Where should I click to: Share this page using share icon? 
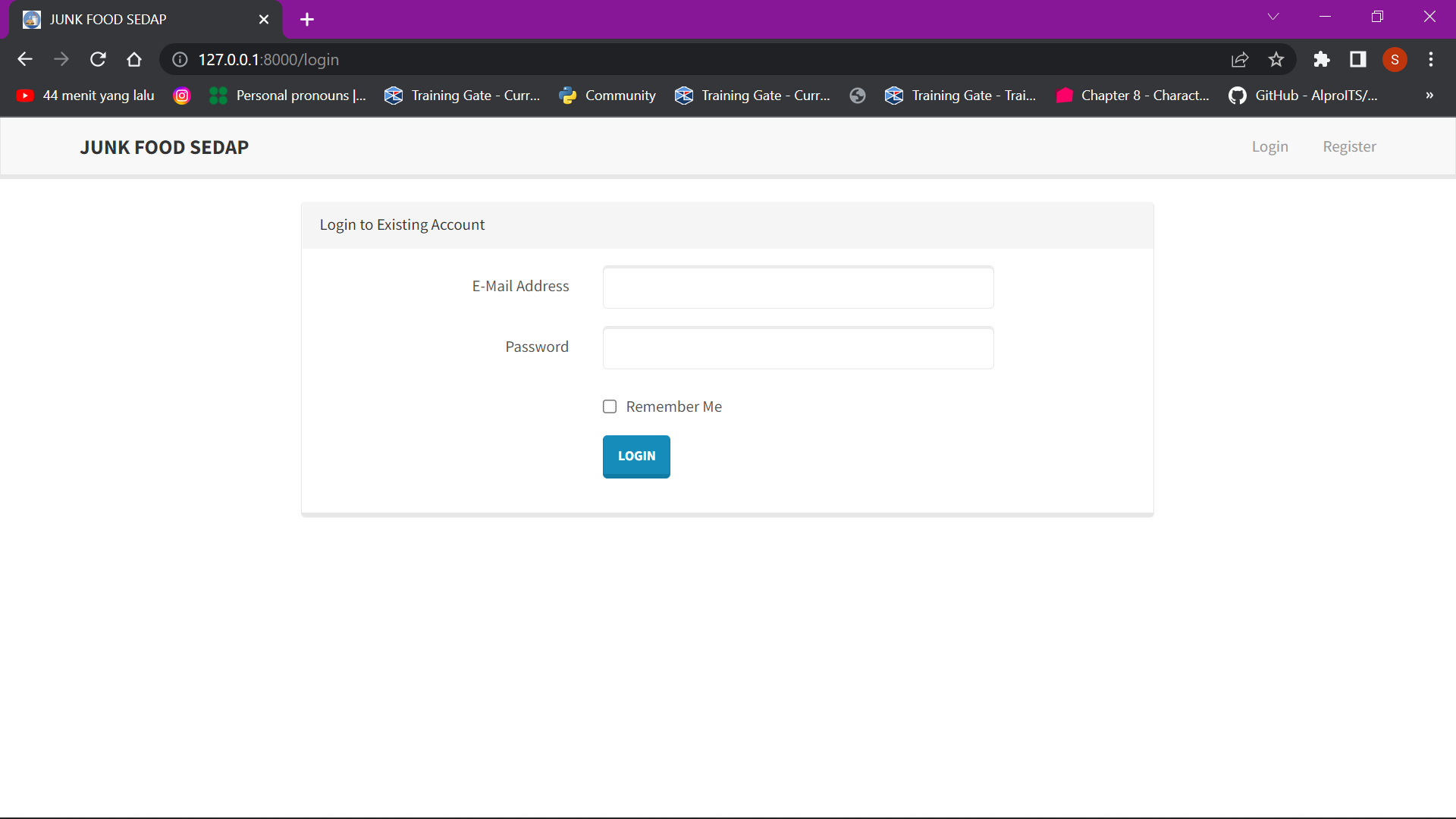pyautogui.click(x=1240, y=59)
